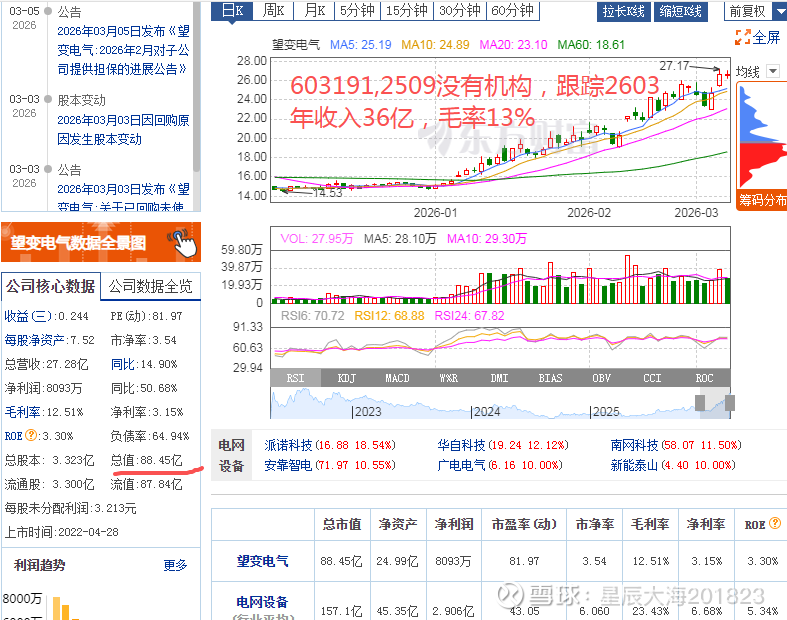Open the 筹码分布 button
This screenshot has width=787, height=620.
(762, 200)
